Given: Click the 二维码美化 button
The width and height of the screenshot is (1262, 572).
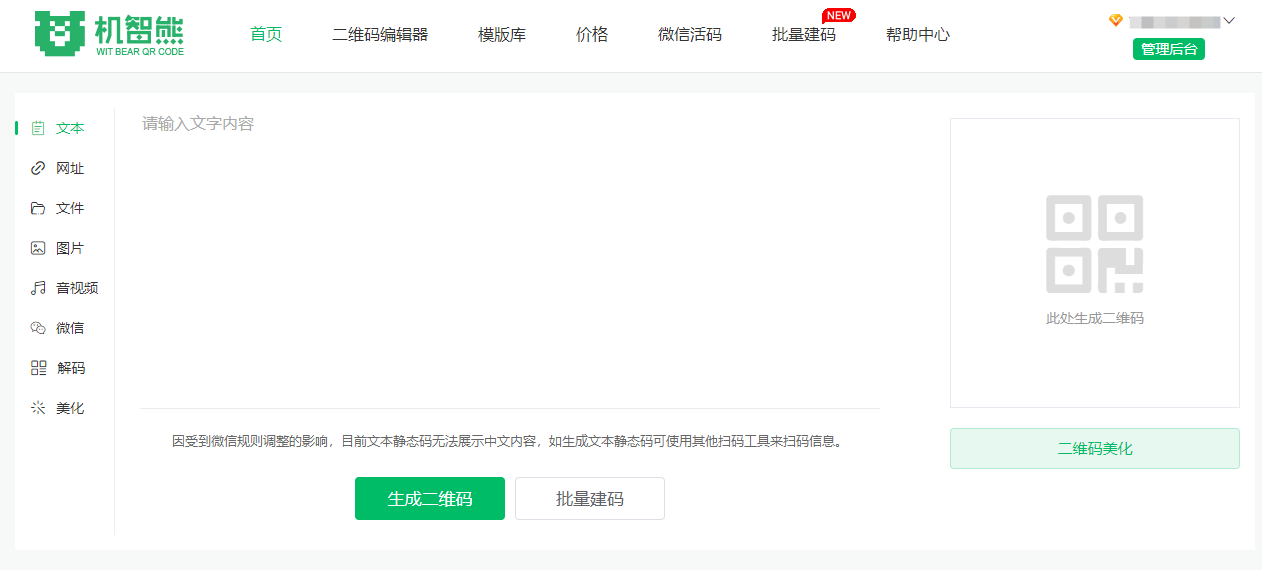Looking at the screenshot, I should click(x=1094, y=449).
